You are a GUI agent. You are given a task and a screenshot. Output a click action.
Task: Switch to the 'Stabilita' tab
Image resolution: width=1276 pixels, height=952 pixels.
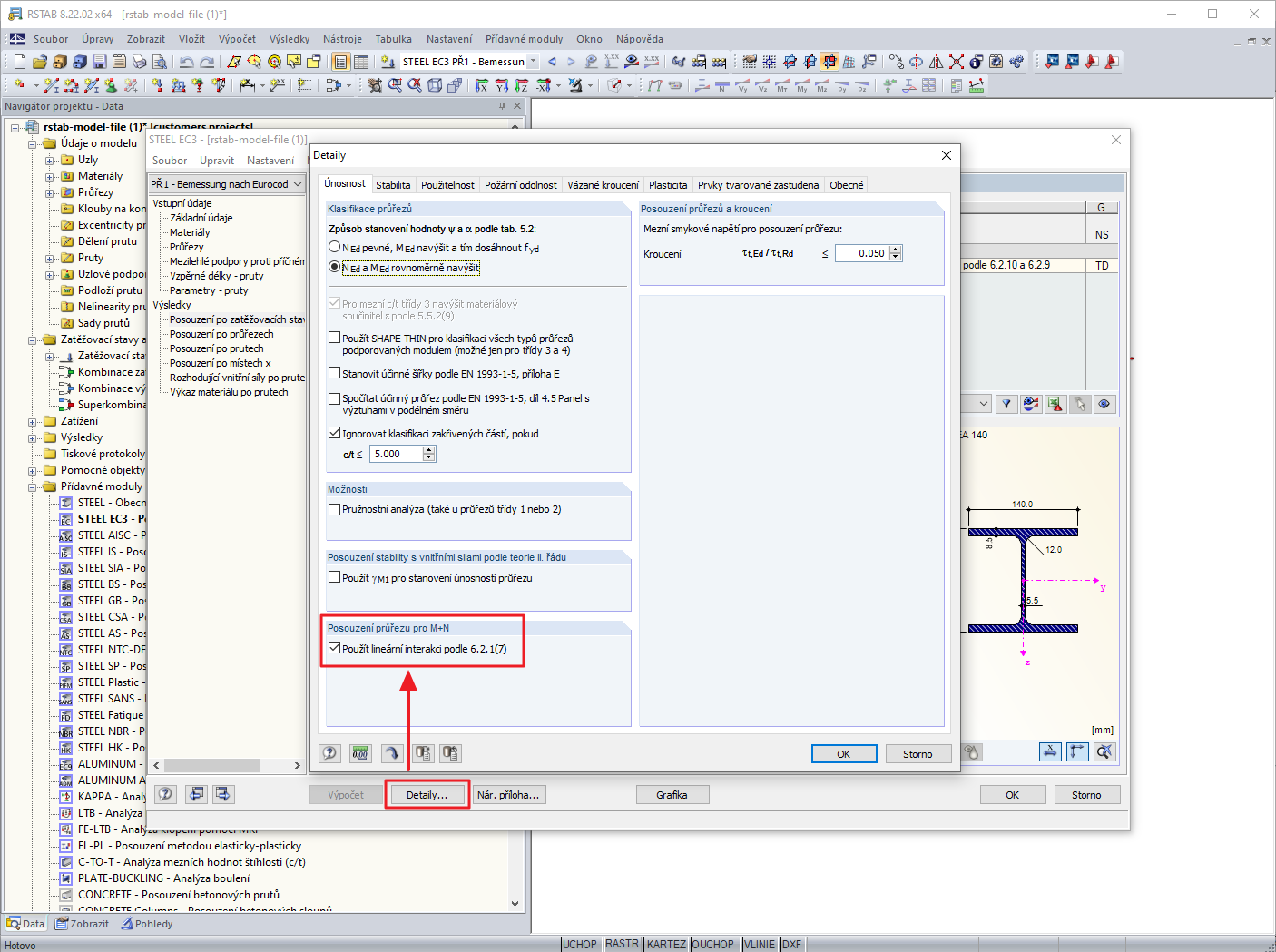[x=393, y=185]
